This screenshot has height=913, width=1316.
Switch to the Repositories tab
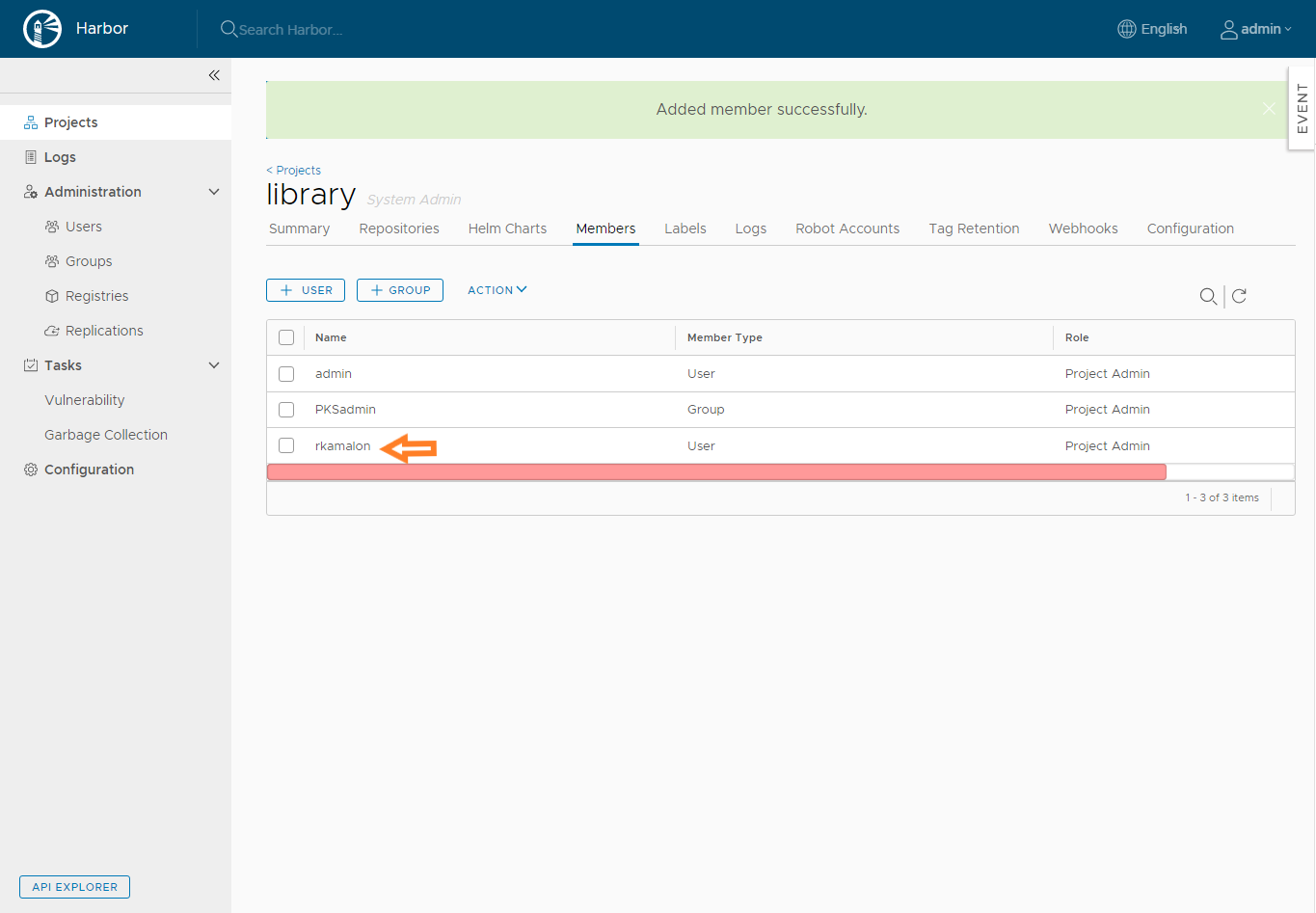pos(399,228)
